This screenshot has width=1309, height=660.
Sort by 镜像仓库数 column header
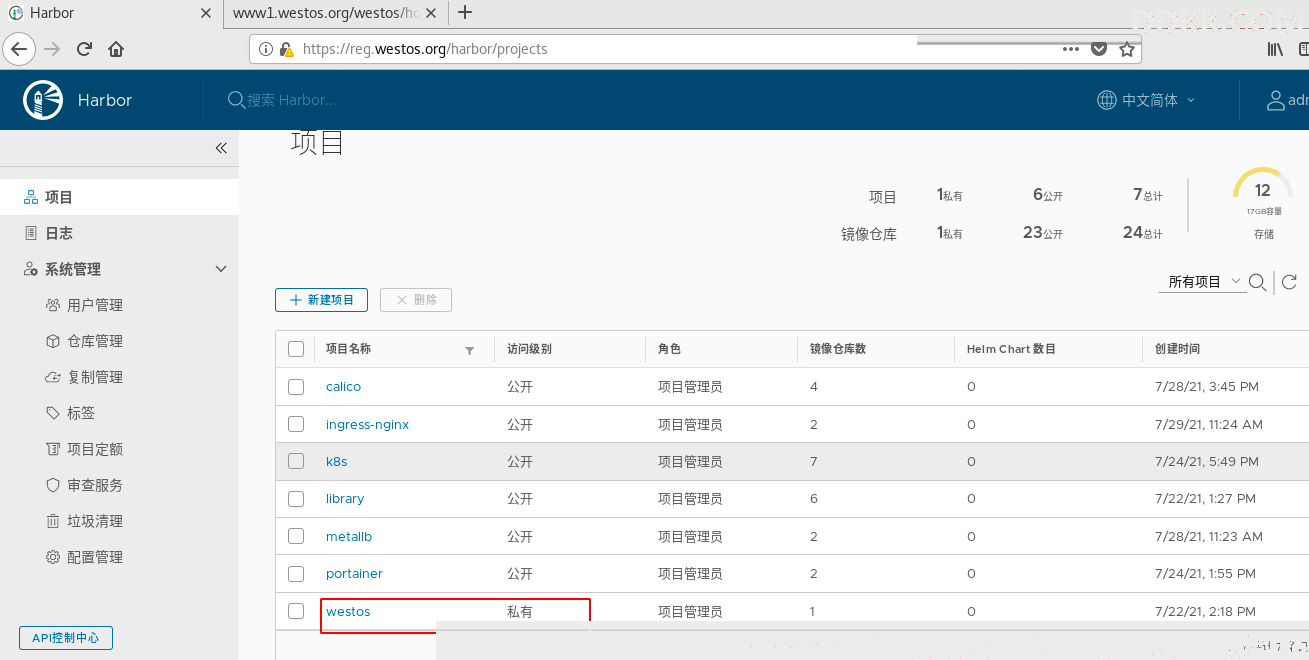(x=838, y=349)
